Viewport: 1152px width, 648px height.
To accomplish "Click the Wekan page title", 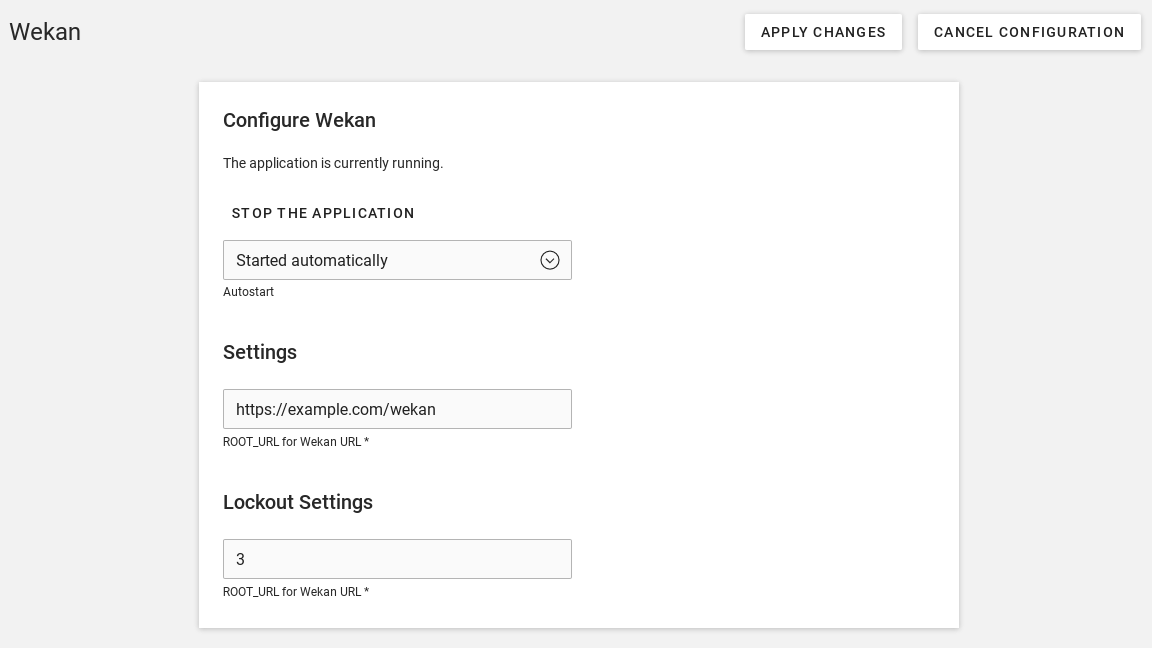I will [44, 32].
